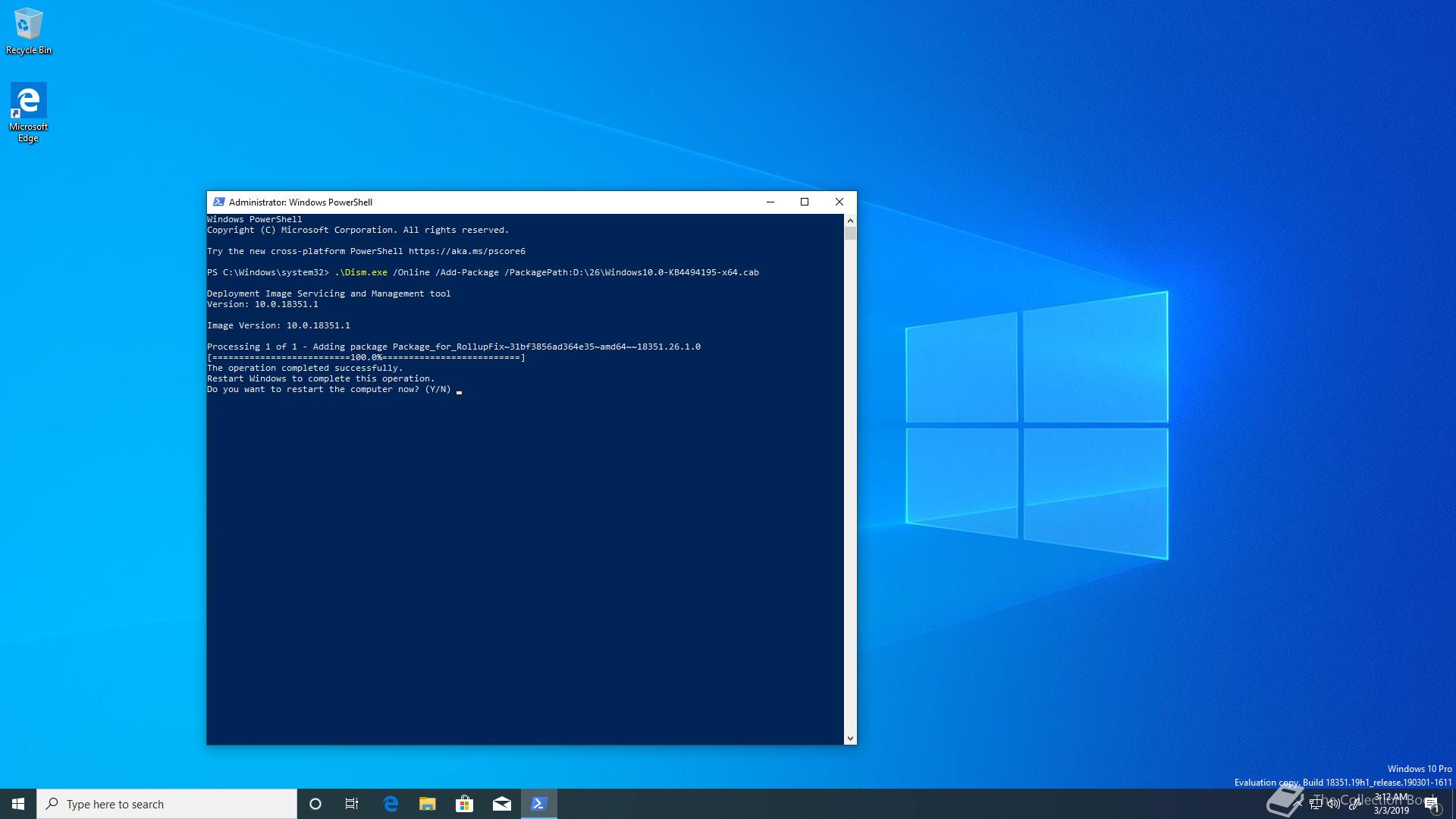Open the Mail taskbar app
Screen dimensions: 1456x819
(501, 804)
